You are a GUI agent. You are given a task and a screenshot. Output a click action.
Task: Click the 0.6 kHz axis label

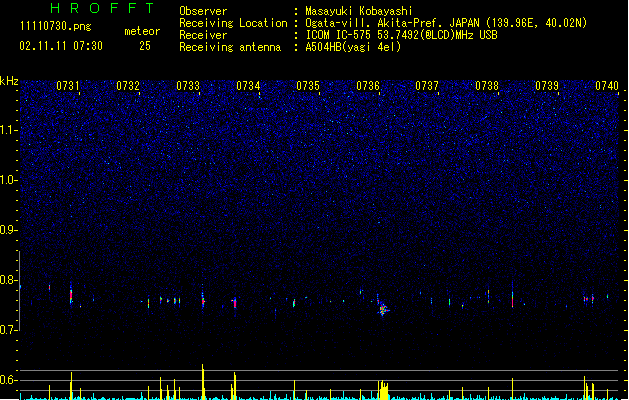pyautogui.click(x=8, y=380)
